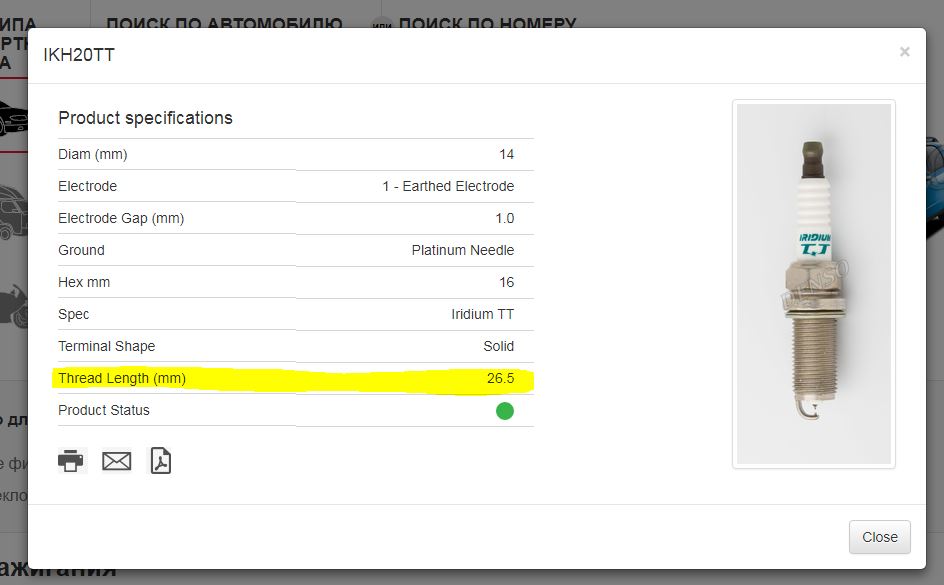Click the IKH20TT dialog title

[79, 55]
